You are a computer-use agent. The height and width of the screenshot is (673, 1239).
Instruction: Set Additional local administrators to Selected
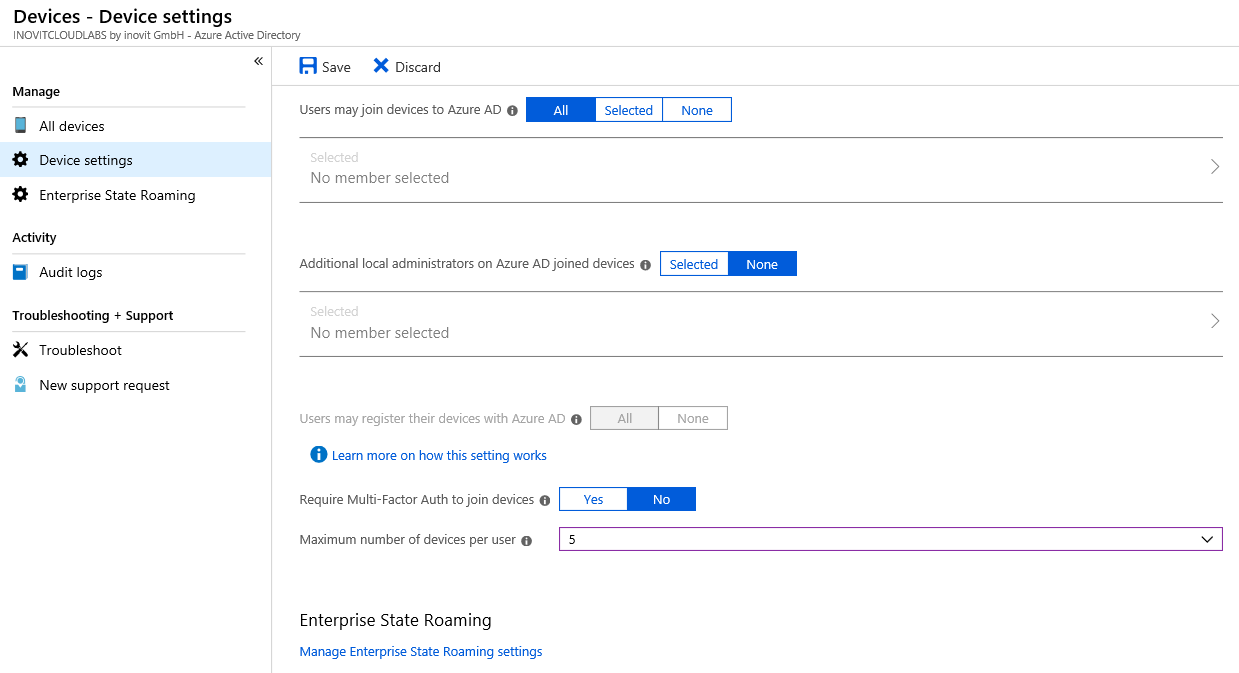pos(694,264)
